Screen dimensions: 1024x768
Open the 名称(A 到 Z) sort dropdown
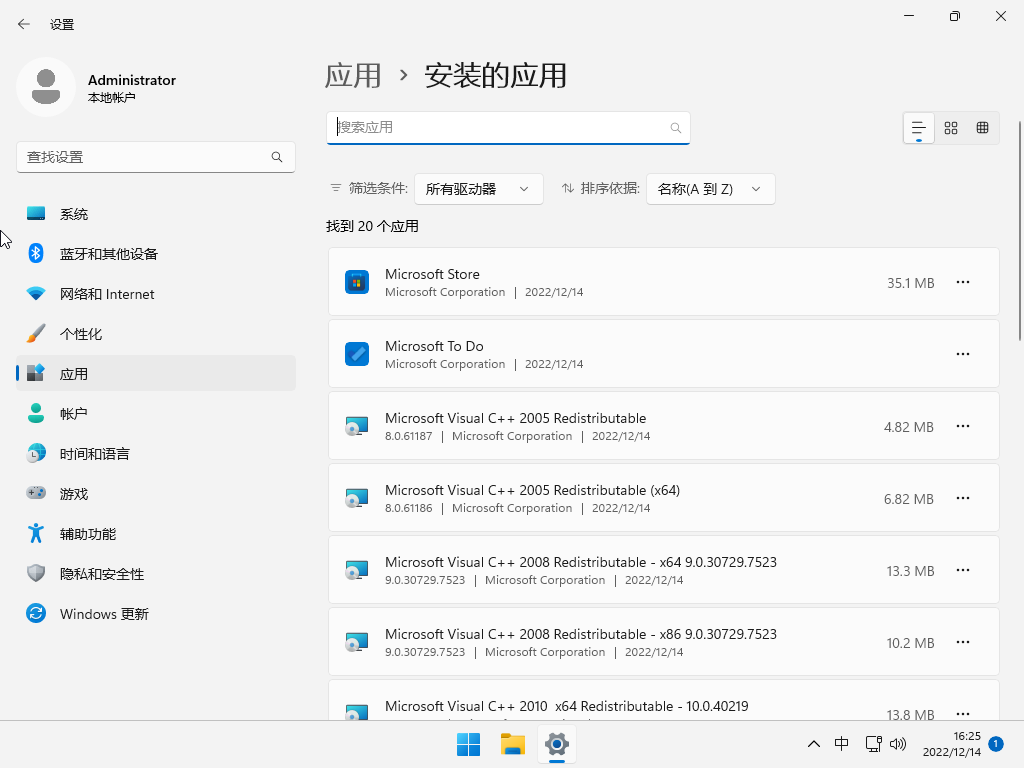click(x=710, y=188)
